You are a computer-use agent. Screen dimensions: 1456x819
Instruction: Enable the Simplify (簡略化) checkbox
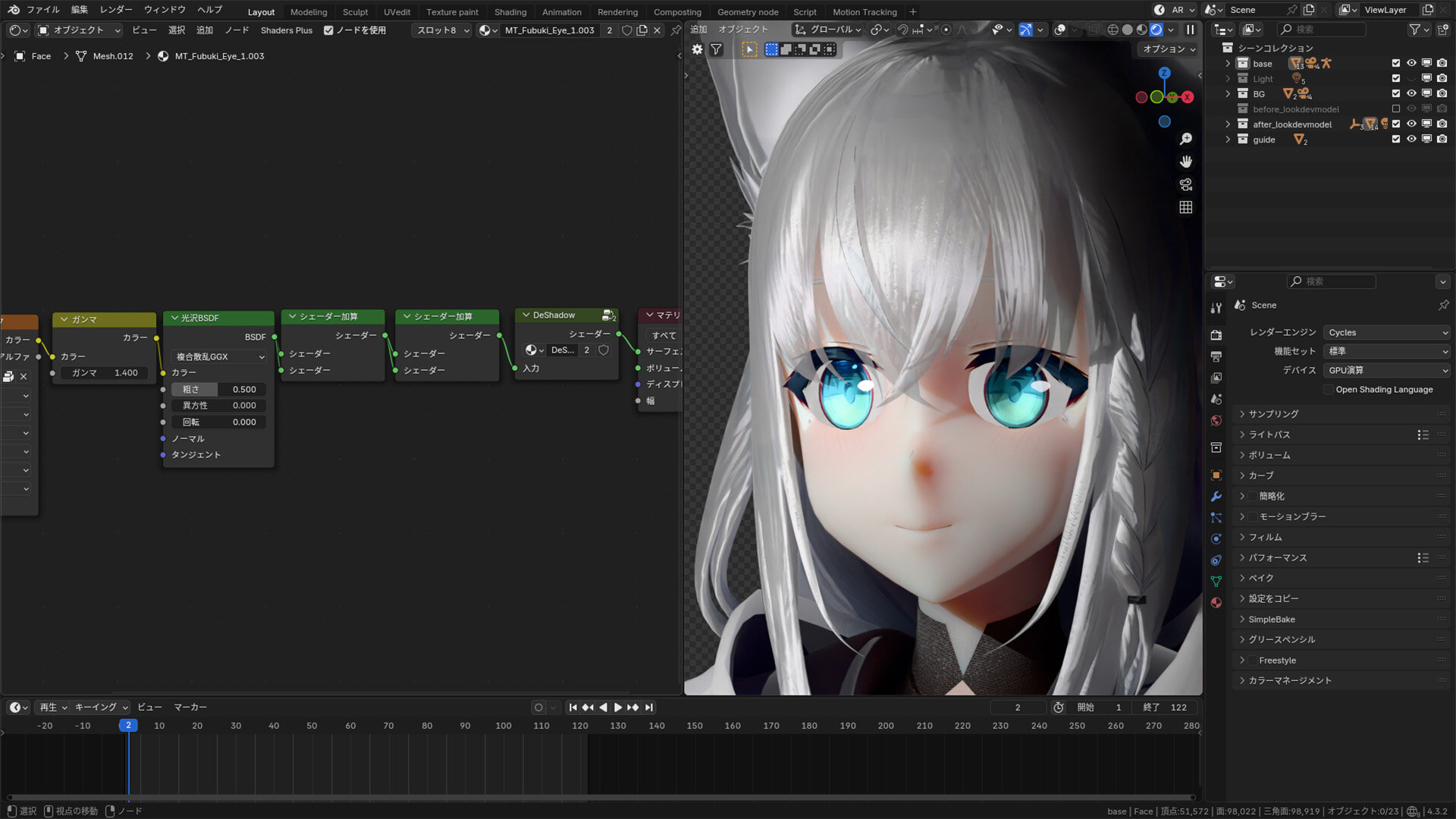(x=1252, y=496)
